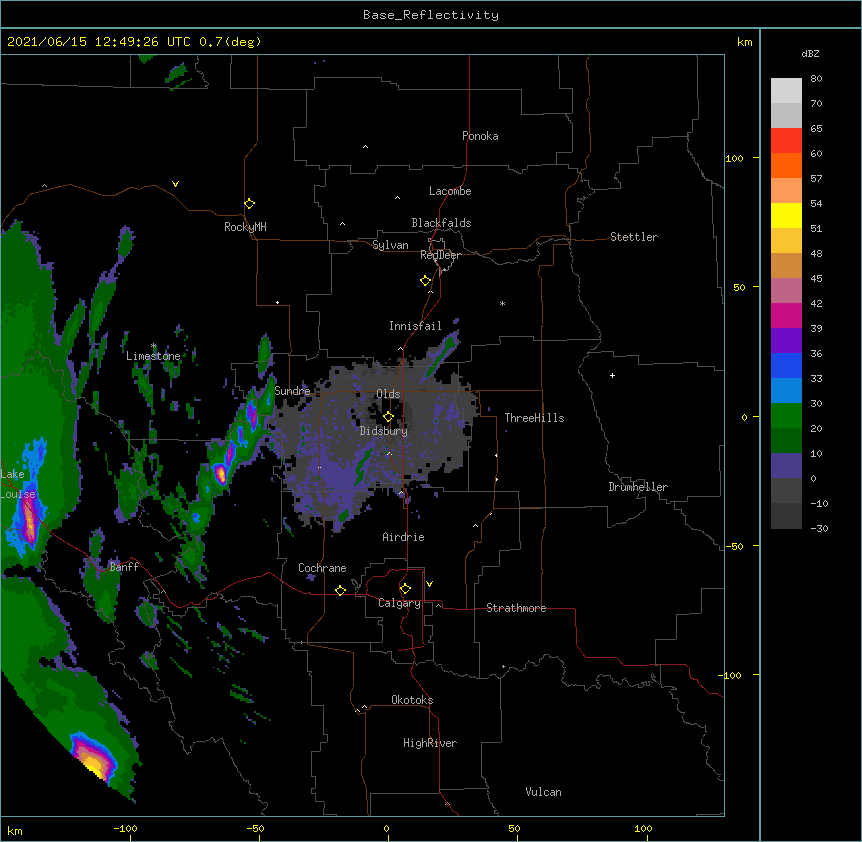Click the 80 dBZ legend value

(x=816, y=79)
